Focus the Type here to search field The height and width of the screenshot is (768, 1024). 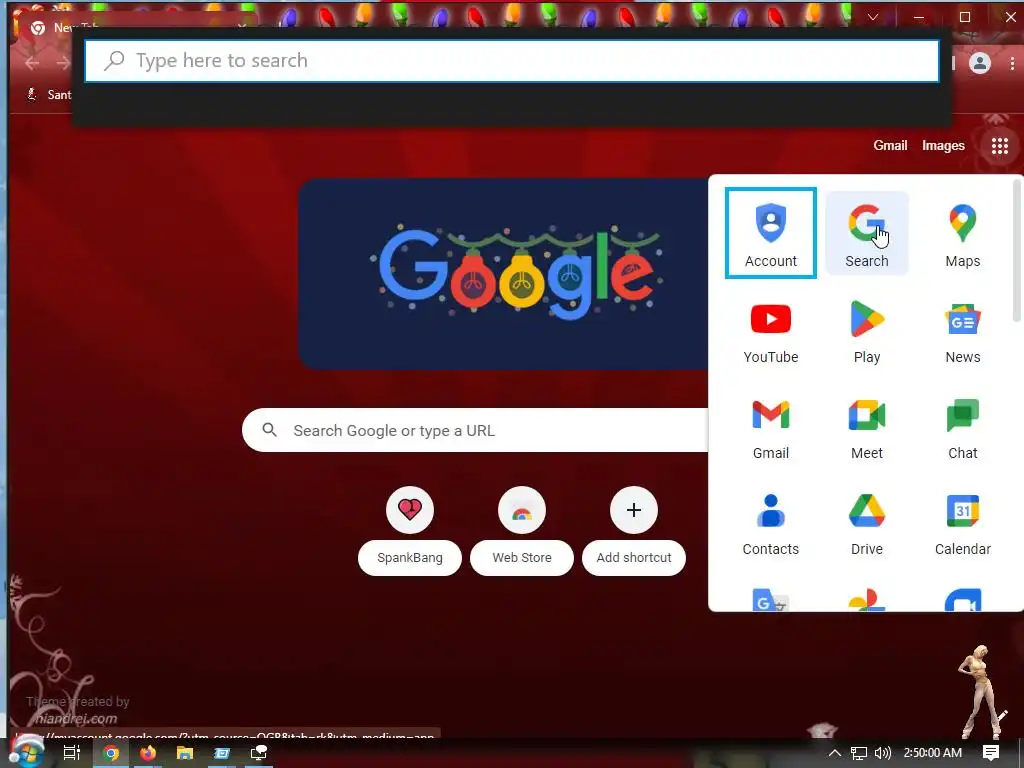click(512, 61)
